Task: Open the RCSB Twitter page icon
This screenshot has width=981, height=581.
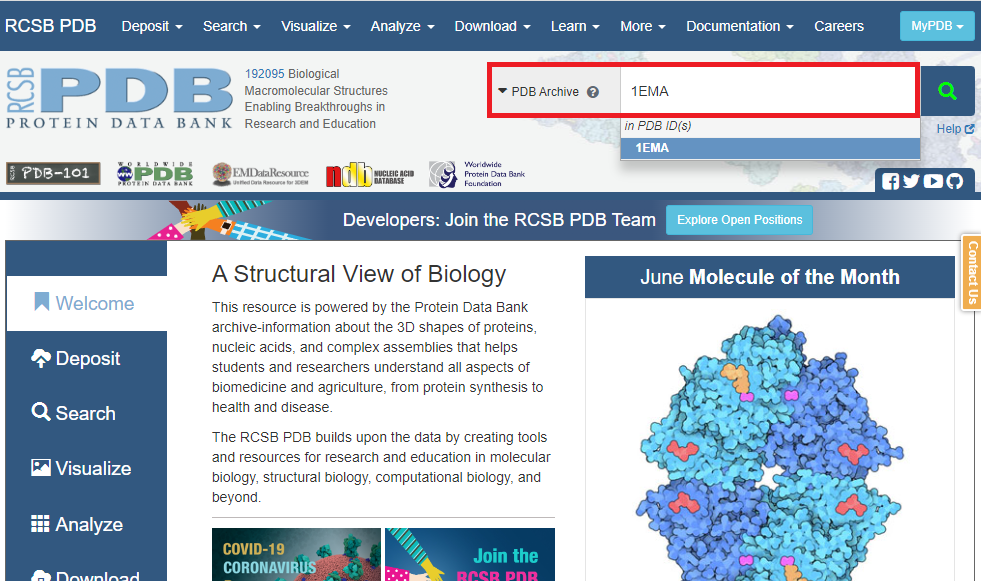Action: pyautogui.click(x=911, y=181)
